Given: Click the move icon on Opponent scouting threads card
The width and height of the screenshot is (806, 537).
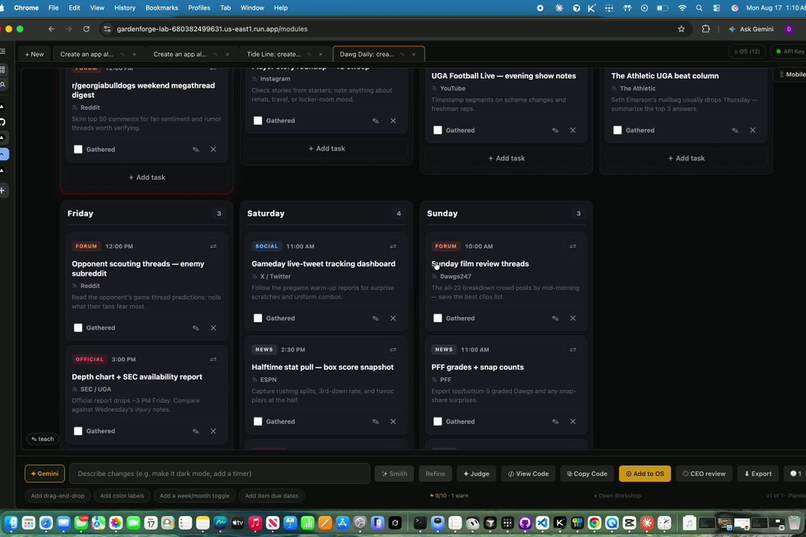Looking at the screenshot, I should [x=213, y=247].
